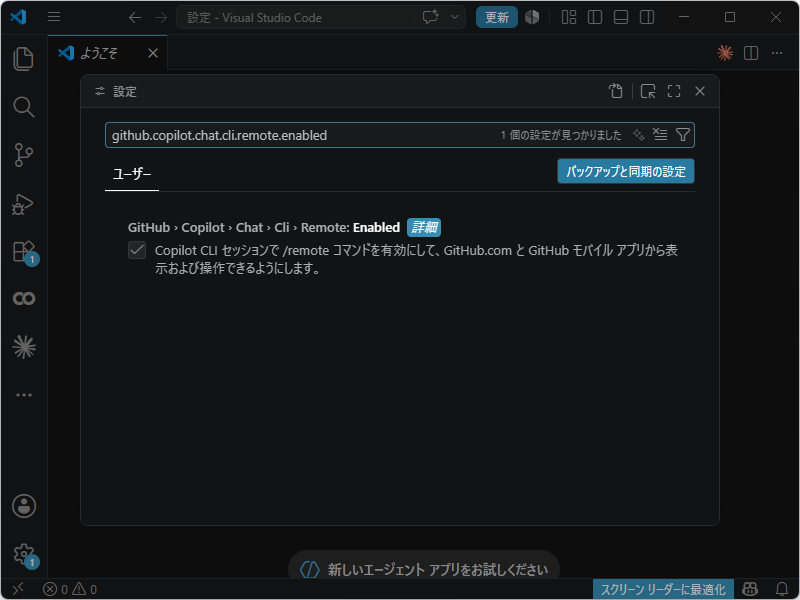800x600 pixels.
Task: Maximize the settings dialog
Action: [x=674, y=91]
